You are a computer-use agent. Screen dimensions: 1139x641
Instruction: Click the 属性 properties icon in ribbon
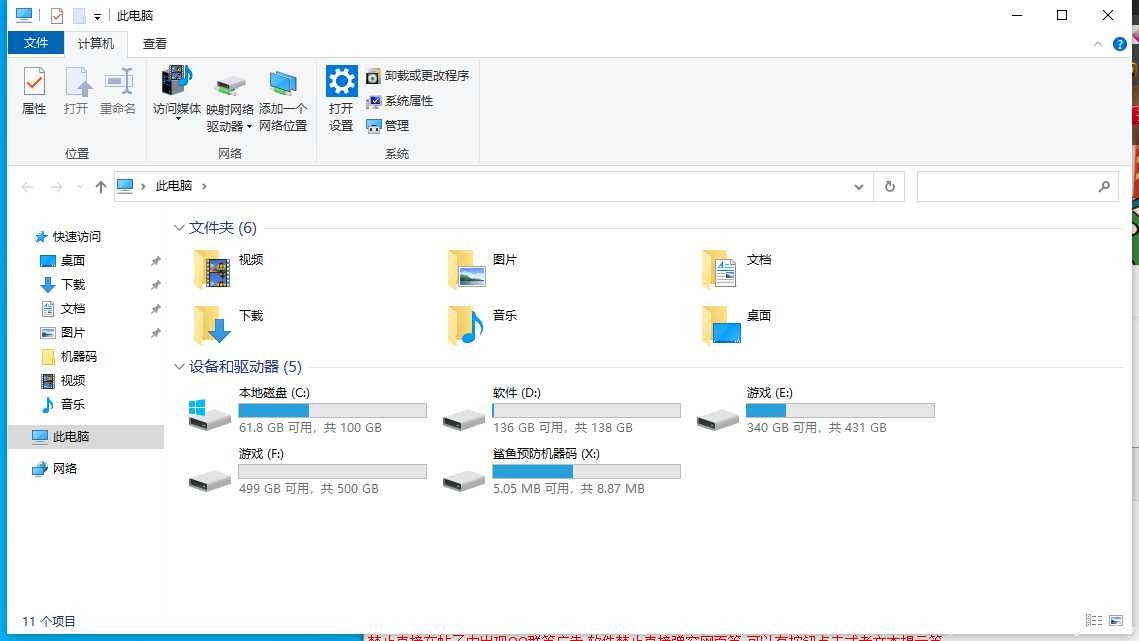tap(34, 82)
